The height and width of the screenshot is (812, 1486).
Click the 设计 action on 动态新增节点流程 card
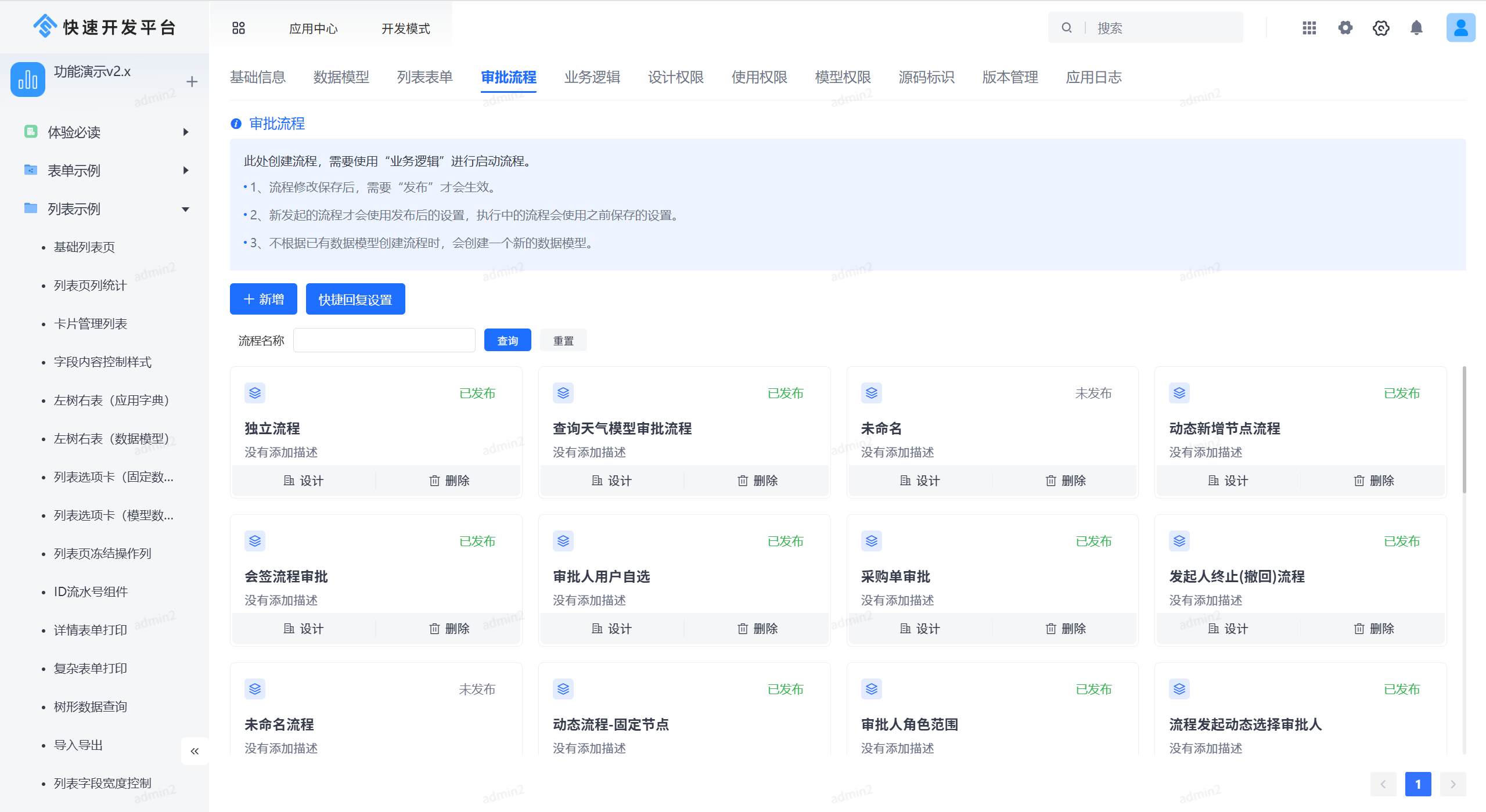tap(1227, 480)
